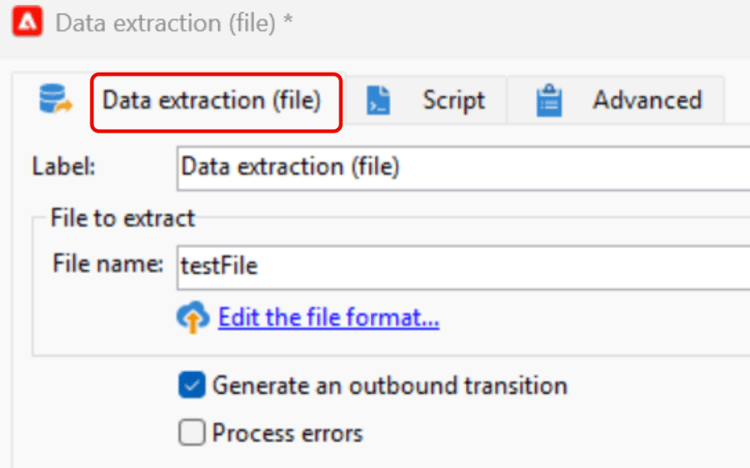Viewport: 750px width, 468px height.
Task: Click the empty title bar area right of the title
Action: pos(520,23)
